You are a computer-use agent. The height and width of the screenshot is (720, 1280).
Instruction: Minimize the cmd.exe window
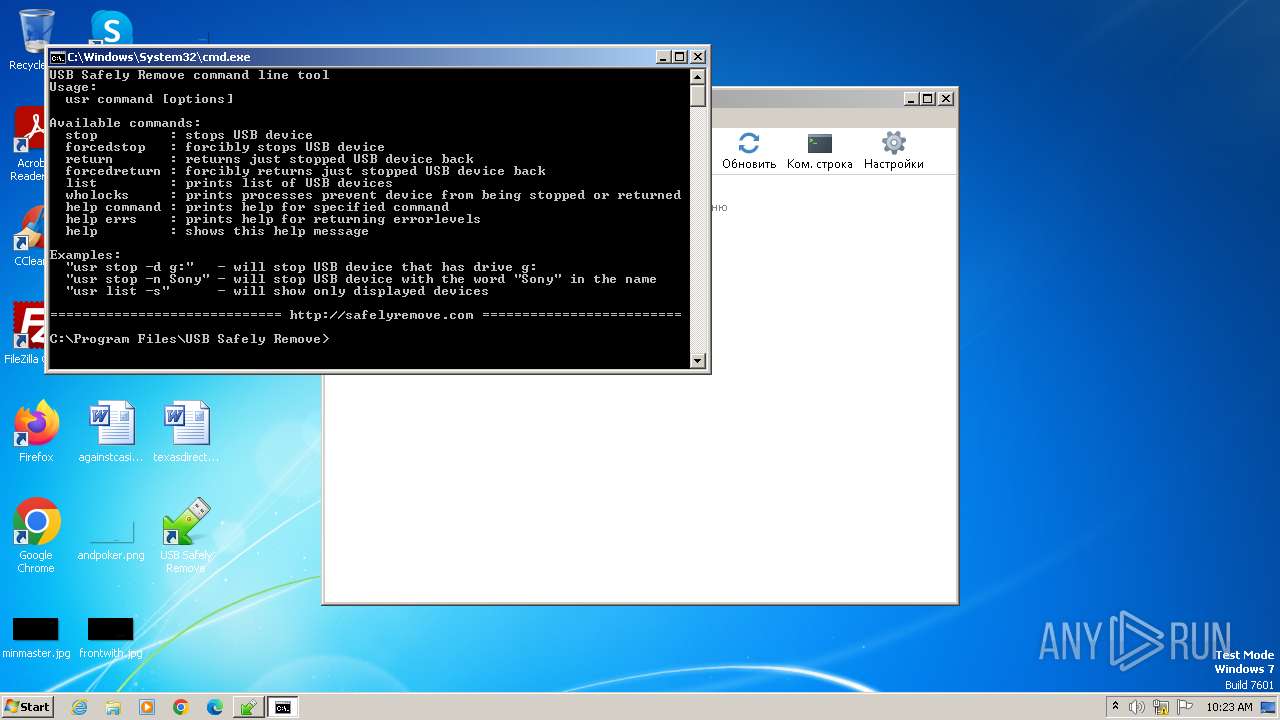[663, 57]
